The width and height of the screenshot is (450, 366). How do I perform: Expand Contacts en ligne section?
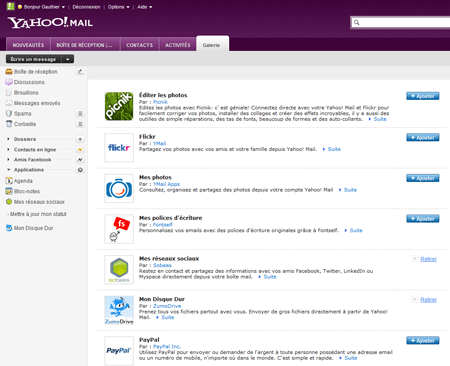click(x=8, y=149)
